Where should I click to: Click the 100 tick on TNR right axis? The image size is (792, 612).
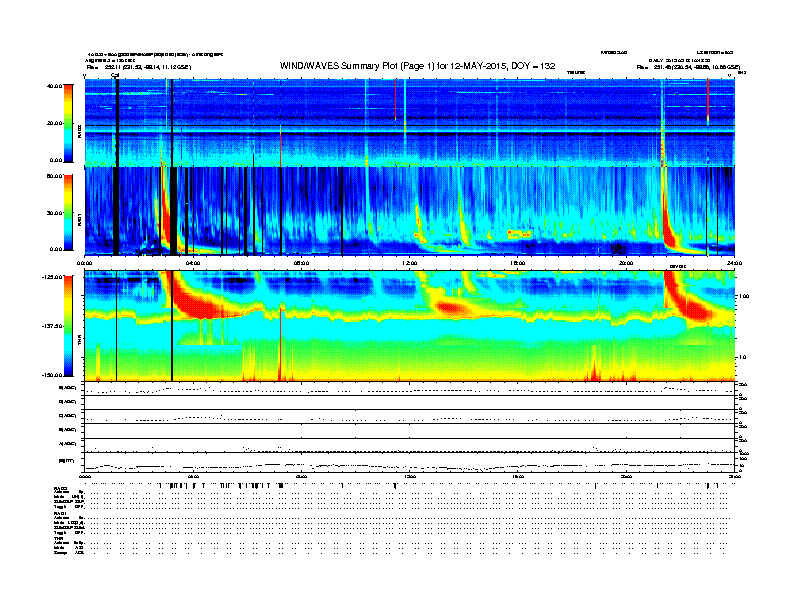tap(743, 296)
